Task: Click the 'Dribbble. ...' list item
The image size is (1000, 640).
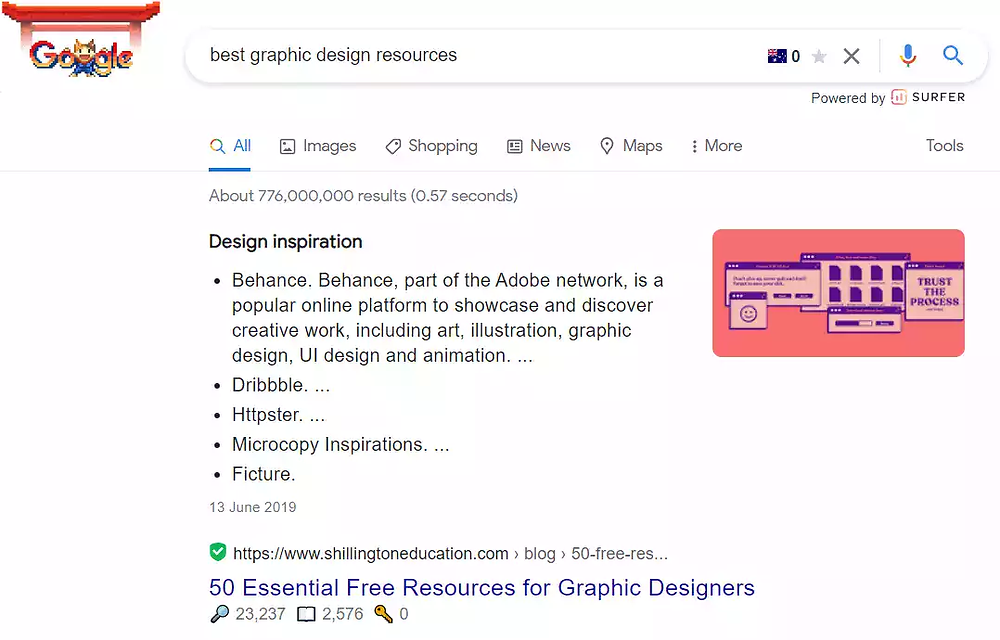Action: (x=281, y=385)
